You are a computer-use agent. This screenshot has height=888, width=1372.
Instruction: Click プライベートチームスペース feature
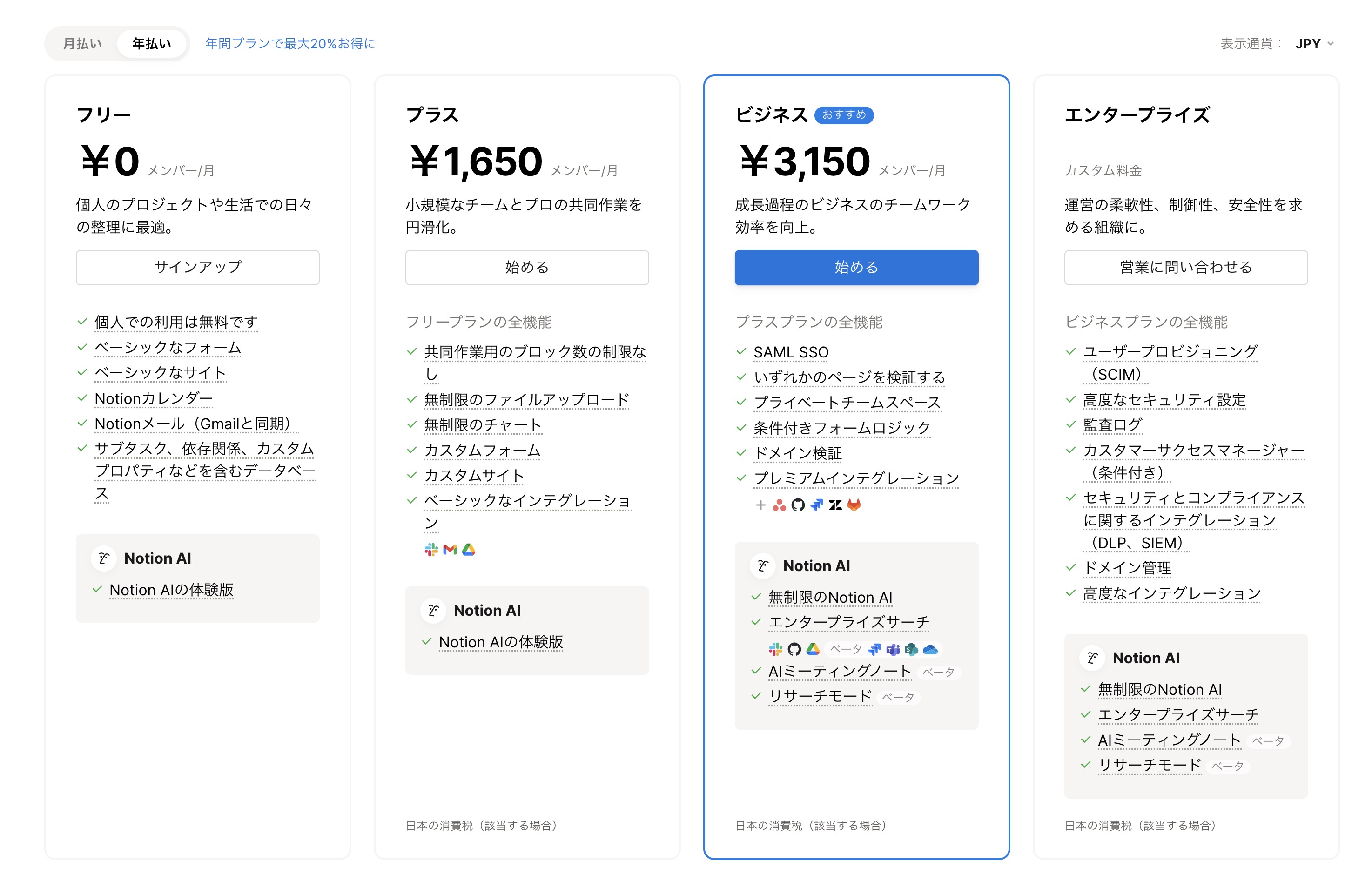(847, 403)
